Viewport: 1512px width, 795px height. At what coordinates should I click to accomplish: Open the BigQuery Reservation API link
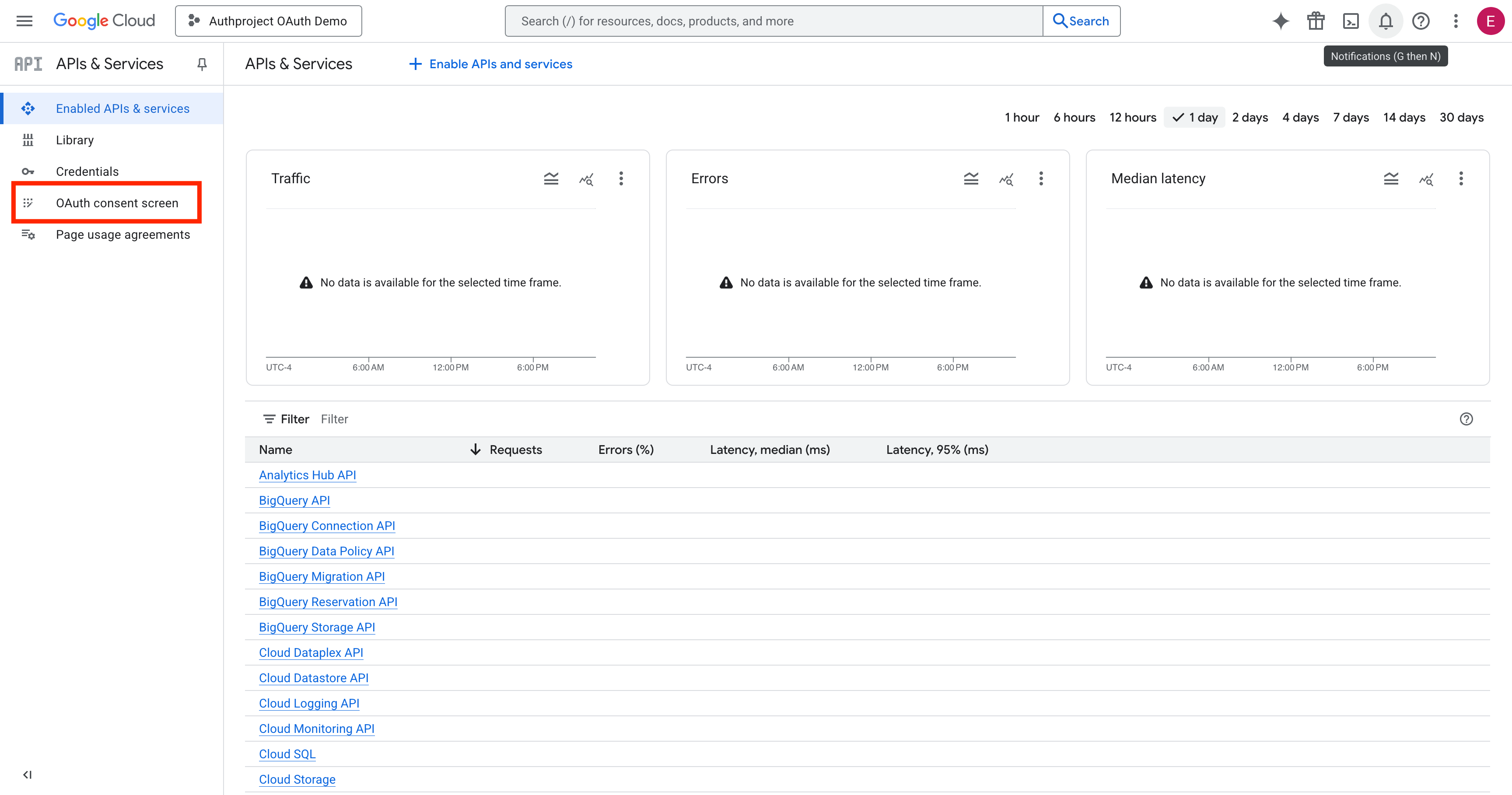point(328,602)
